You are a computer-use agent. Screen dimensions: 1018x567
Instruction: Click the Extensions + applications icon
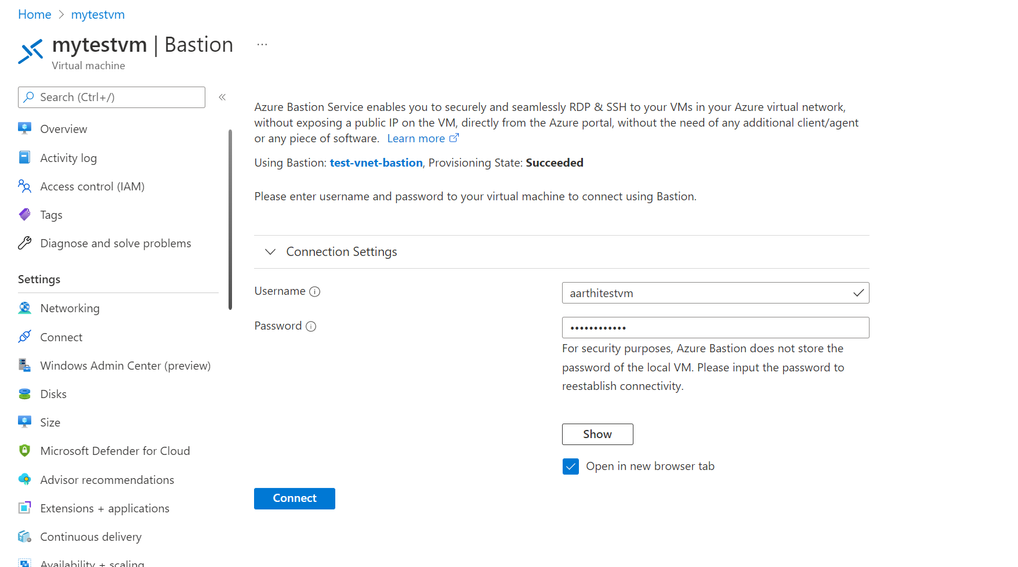[25, 508]
